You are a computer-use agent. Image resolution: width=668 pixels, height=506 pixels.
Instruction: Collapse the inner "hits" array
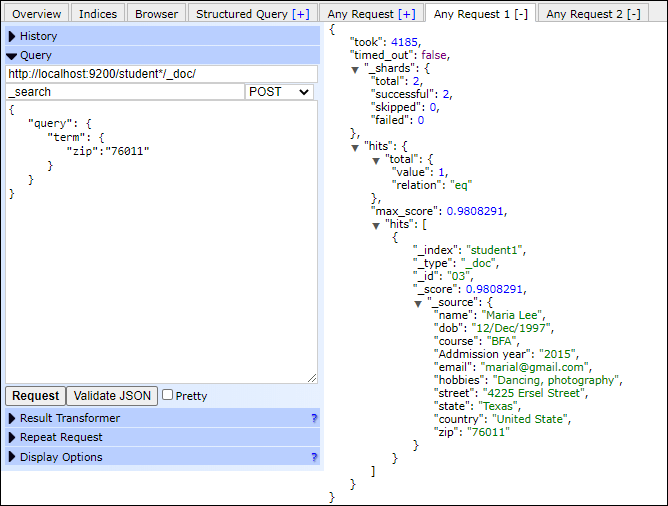(376, 226)
